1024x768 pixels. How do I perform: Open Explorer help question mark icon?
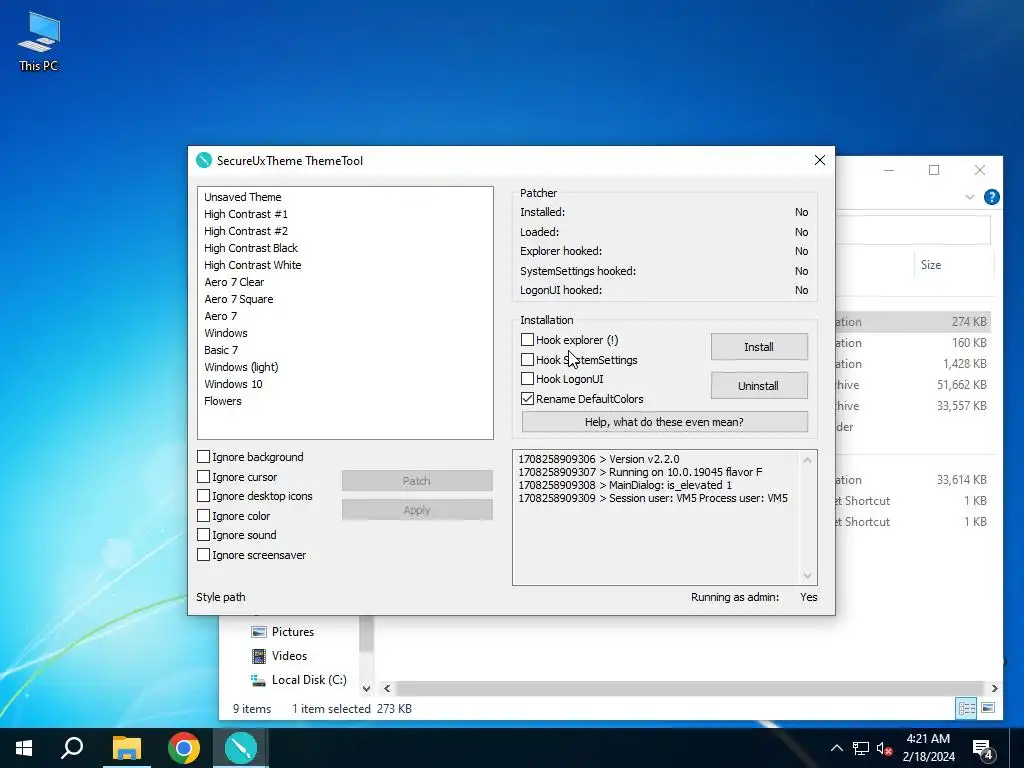pos(991,197)
